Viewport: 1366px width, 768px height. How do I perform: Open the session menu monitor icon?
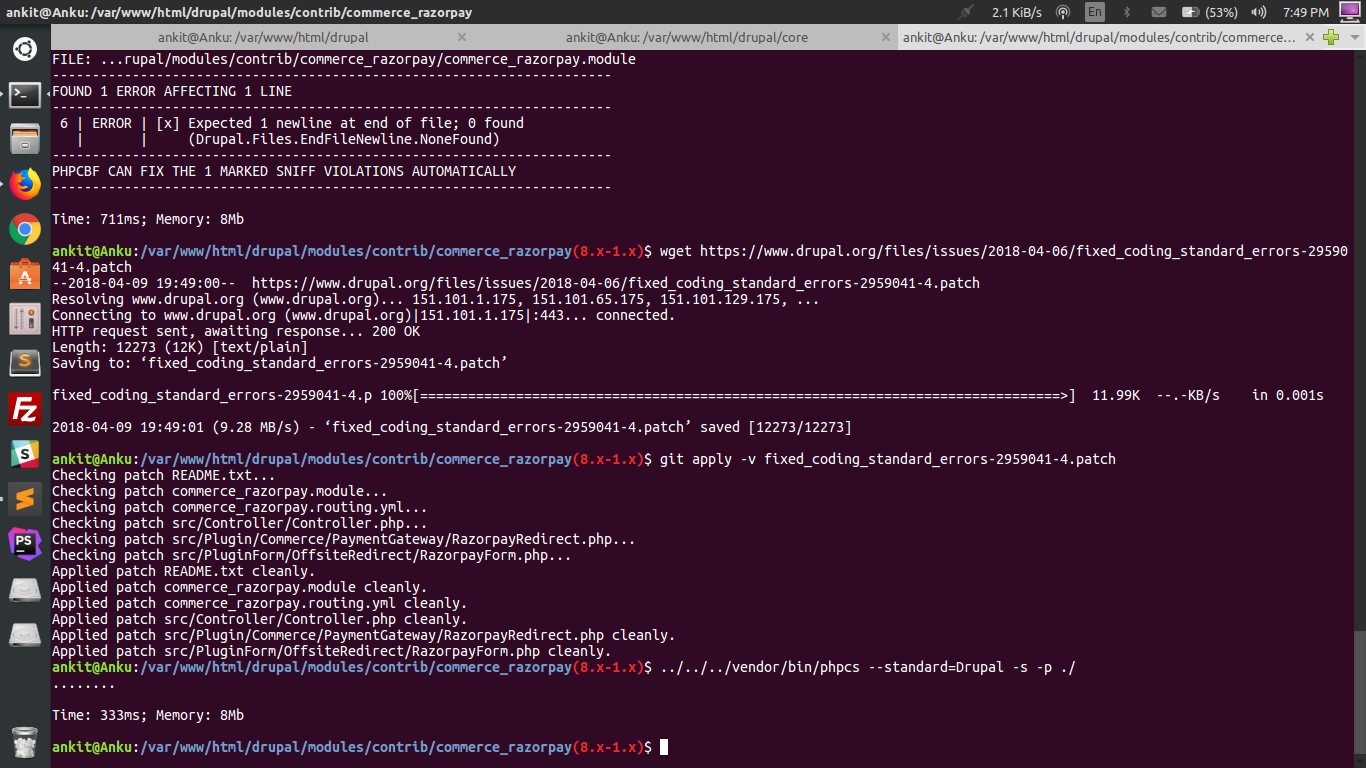point(1349,12)
